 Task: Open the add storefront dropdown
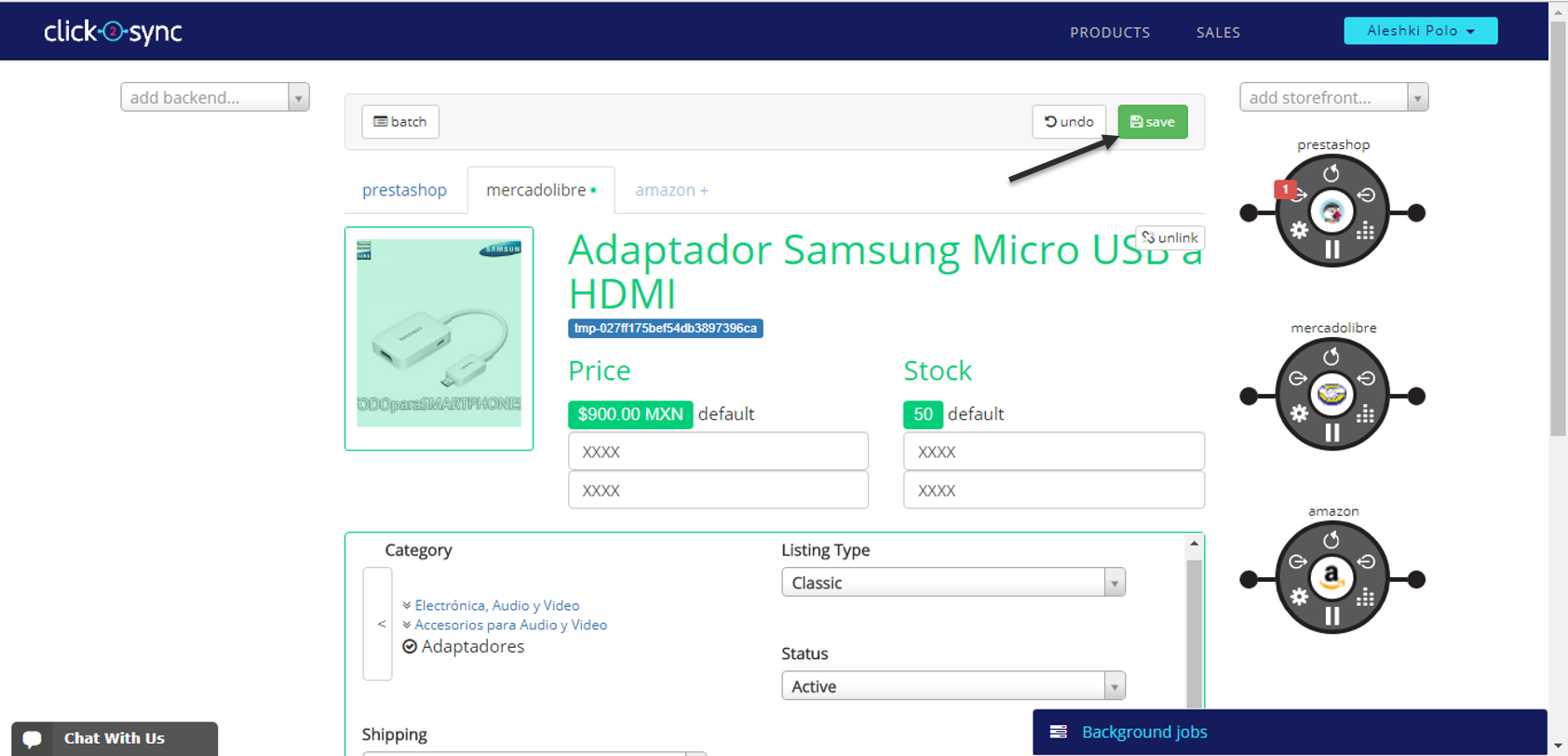(1333, 97)
